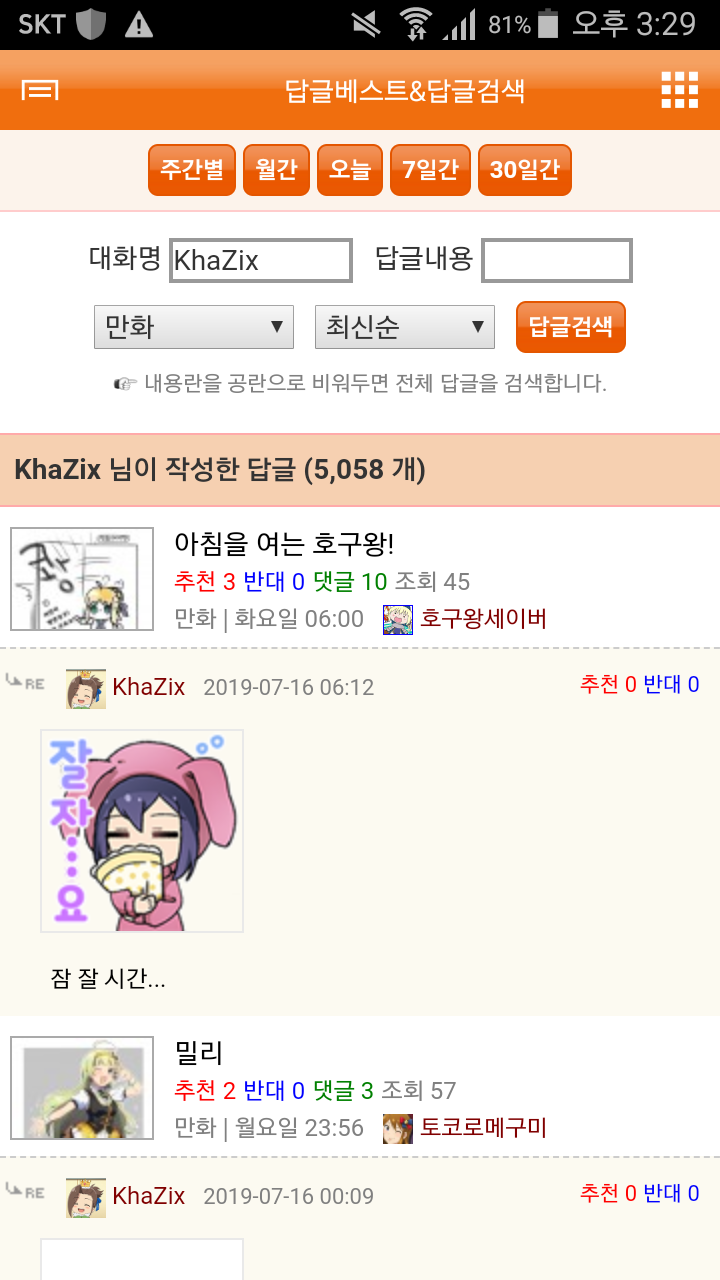This screenshot has width=720, height=1280.
Task: Tap KhaZix avatar icon on 00:09 reply
Action: point(86,1197)
